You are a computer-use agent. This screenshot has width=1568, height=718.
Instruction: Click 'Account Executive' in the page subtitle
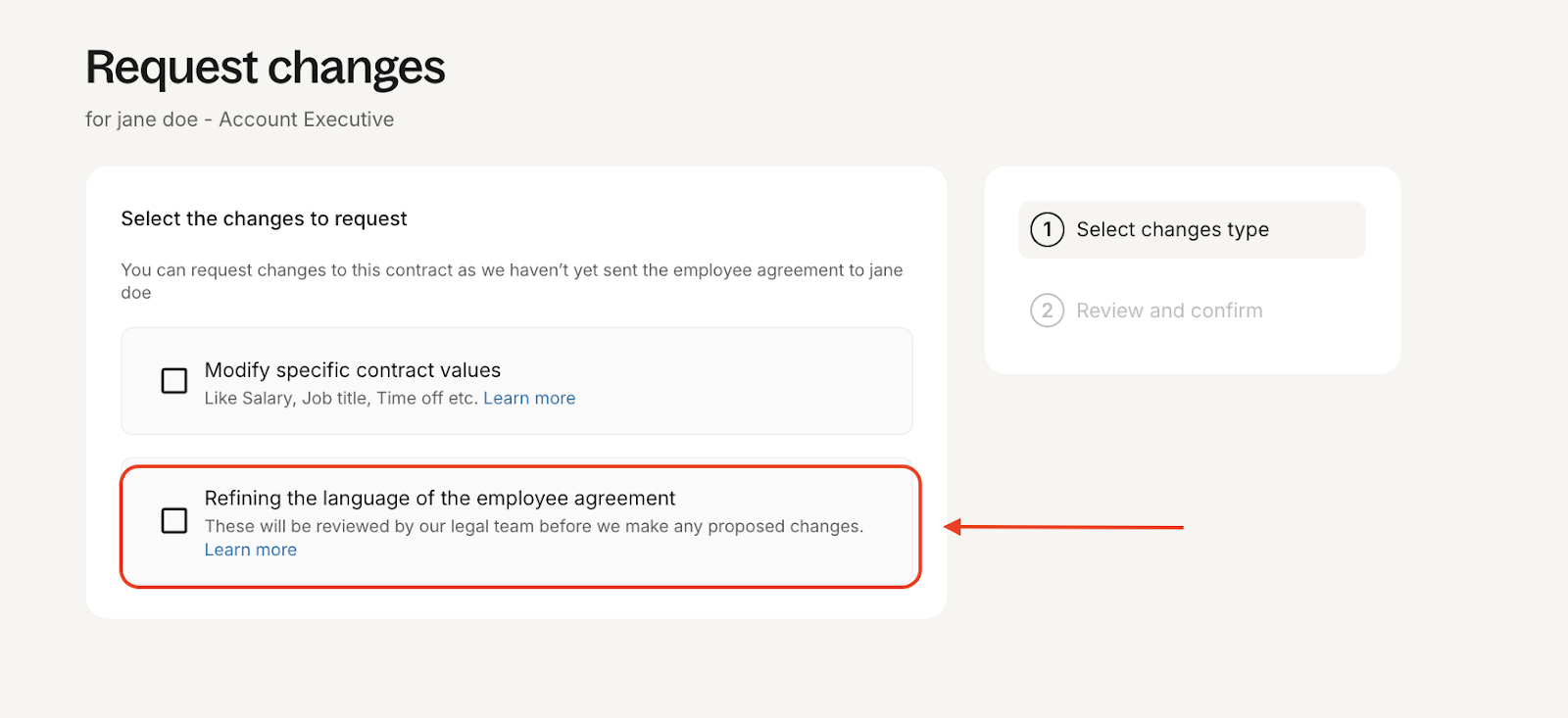(x=307, y=120)
